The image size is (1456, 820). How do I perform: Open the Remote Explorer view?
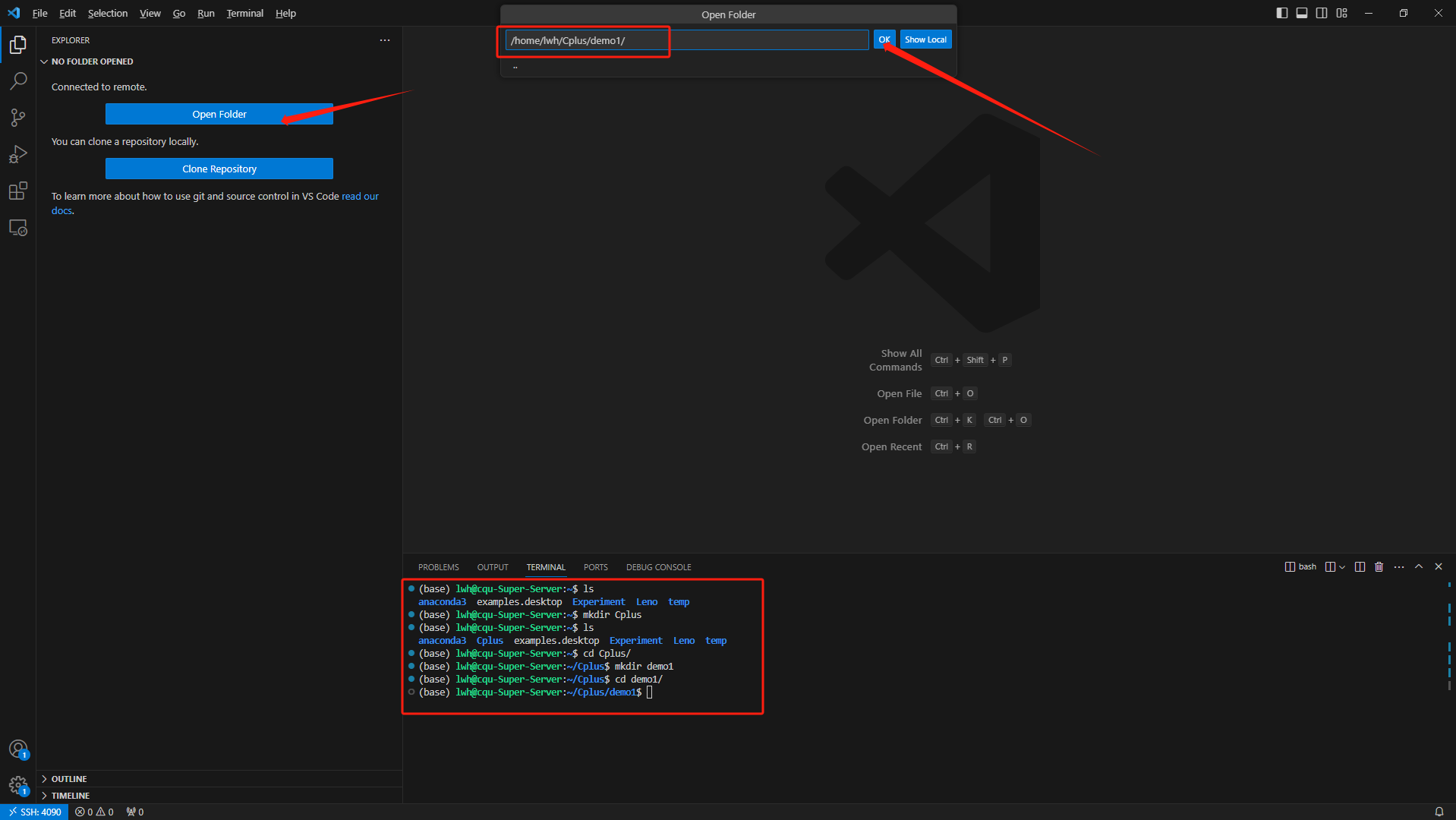coord(18,227)
